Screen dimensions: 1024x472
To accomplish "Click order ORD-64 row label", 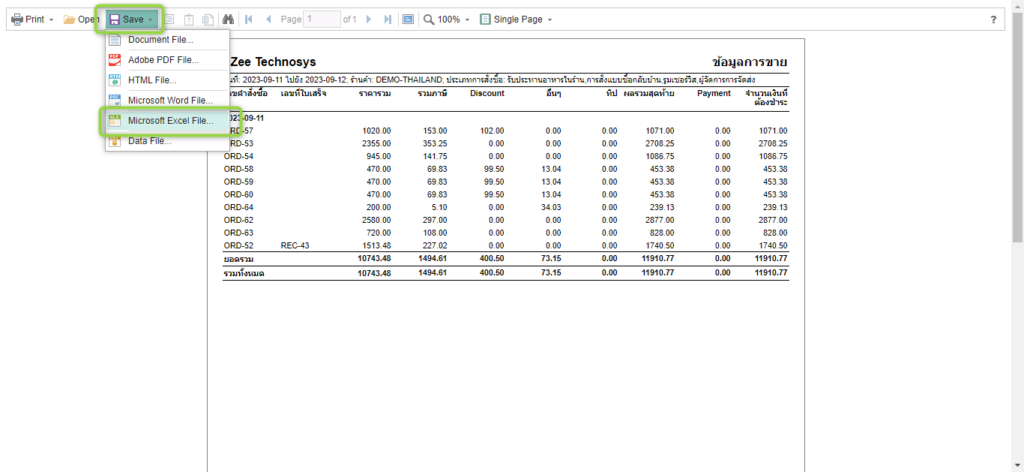I will coord(238,207).
